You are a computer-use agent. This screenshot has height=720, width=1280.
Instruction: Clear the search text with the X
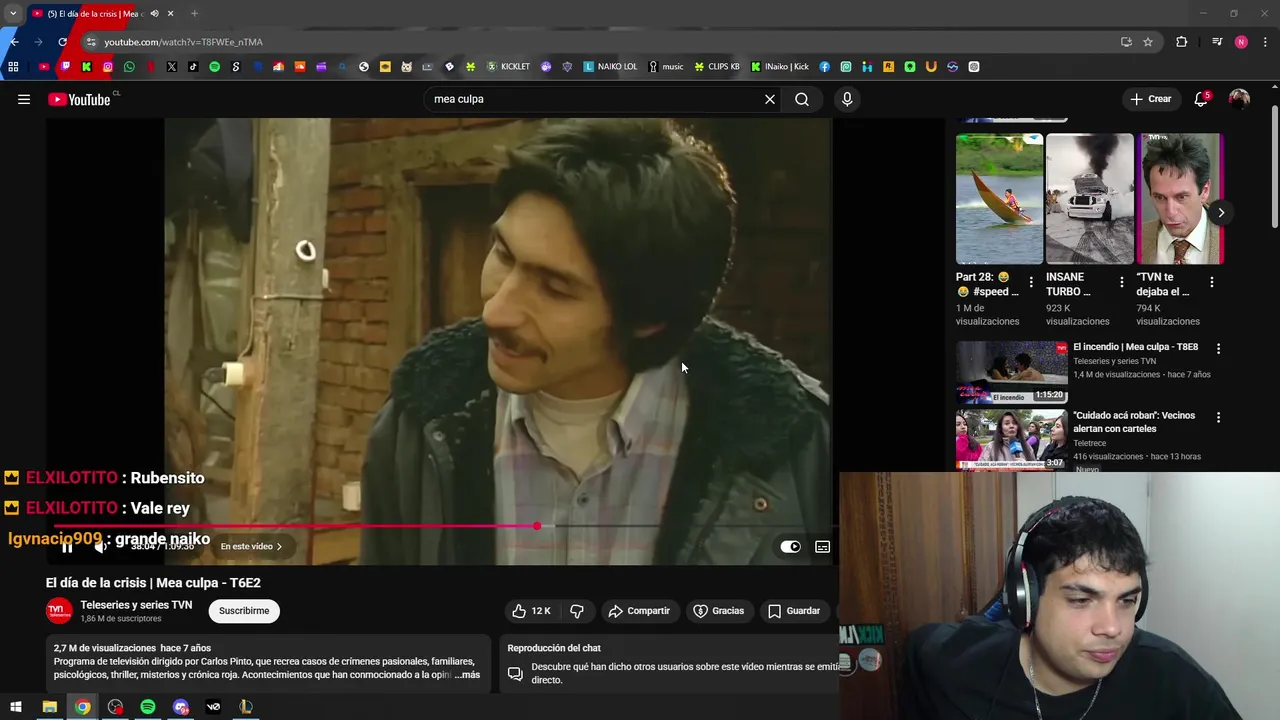point(770,99)
